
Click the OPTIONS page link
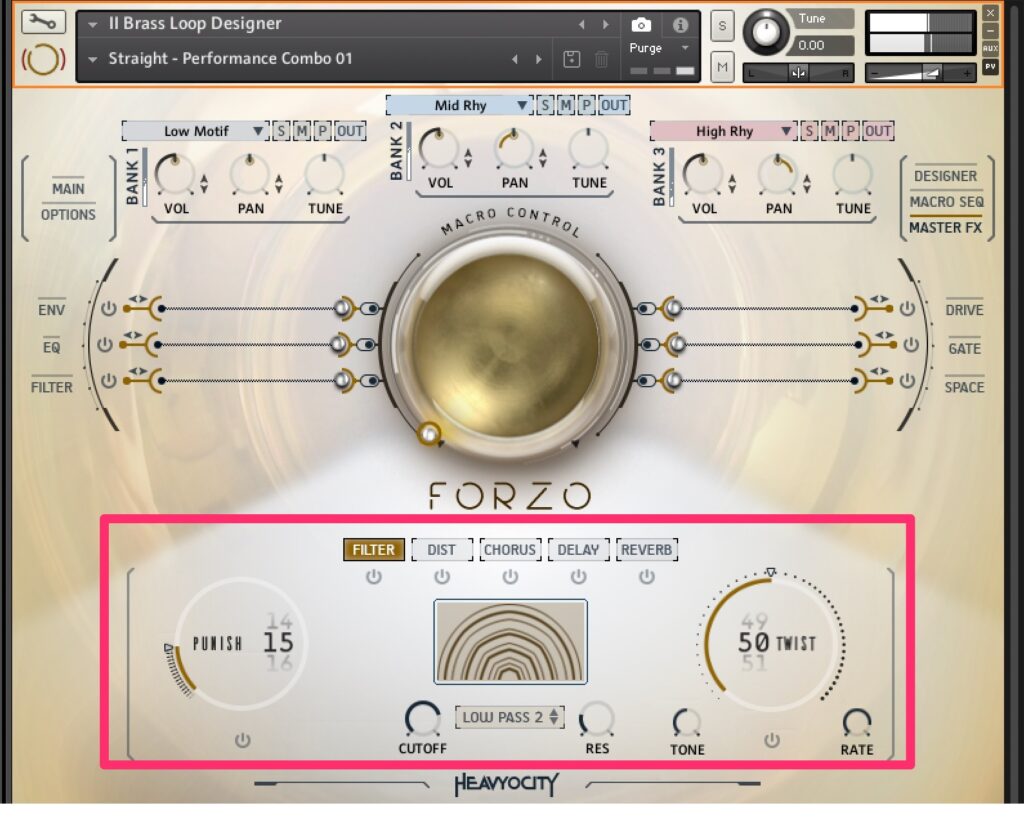click(x=68, y=214)
